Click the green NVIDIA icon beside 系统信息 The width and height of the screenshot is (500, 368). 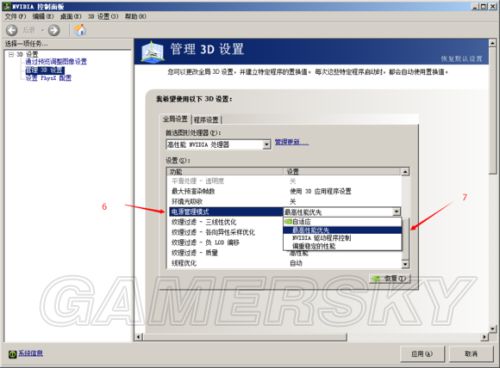(13, 354)
